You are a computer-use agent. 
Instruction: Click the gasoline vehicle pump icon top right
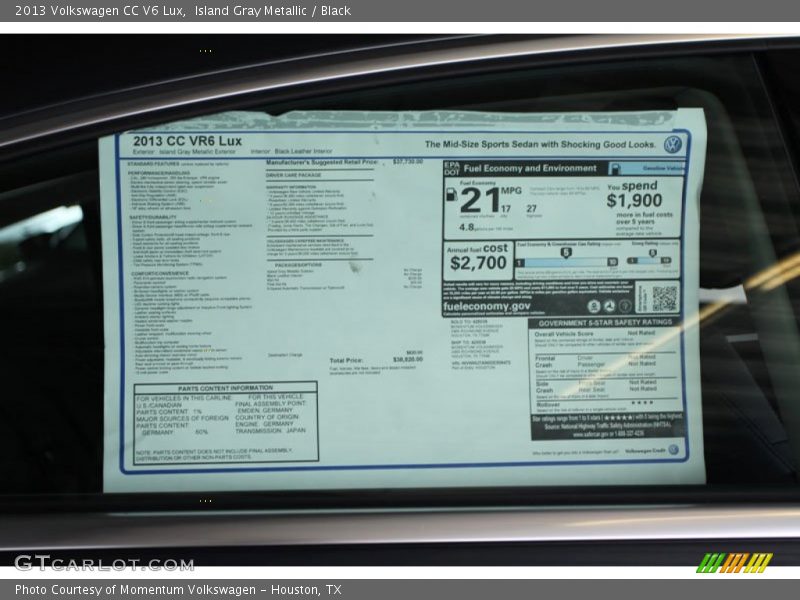point(617,167)
